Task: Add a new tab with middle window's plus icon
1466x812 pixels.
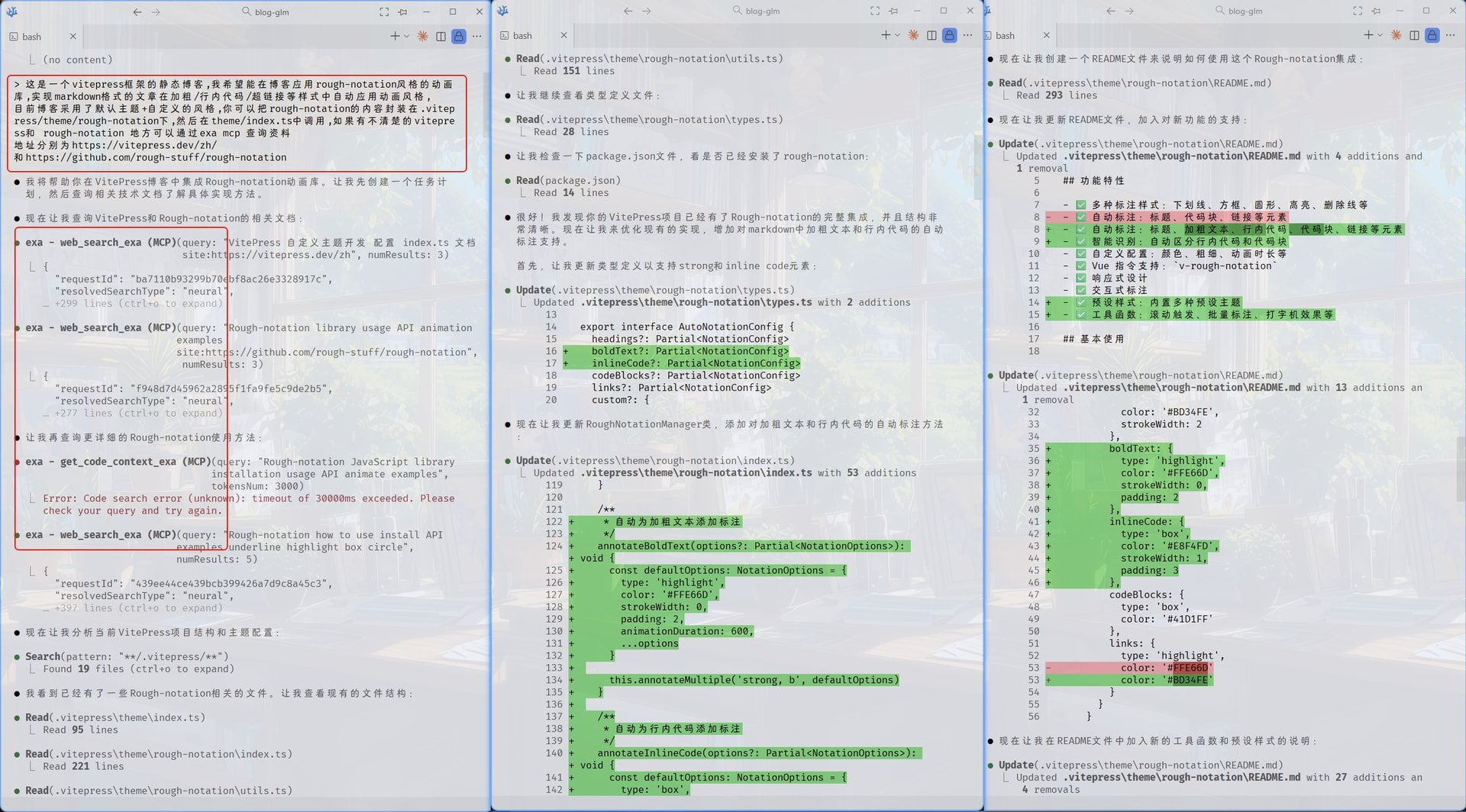Action: pyautogui.click(x=886, y=35)
